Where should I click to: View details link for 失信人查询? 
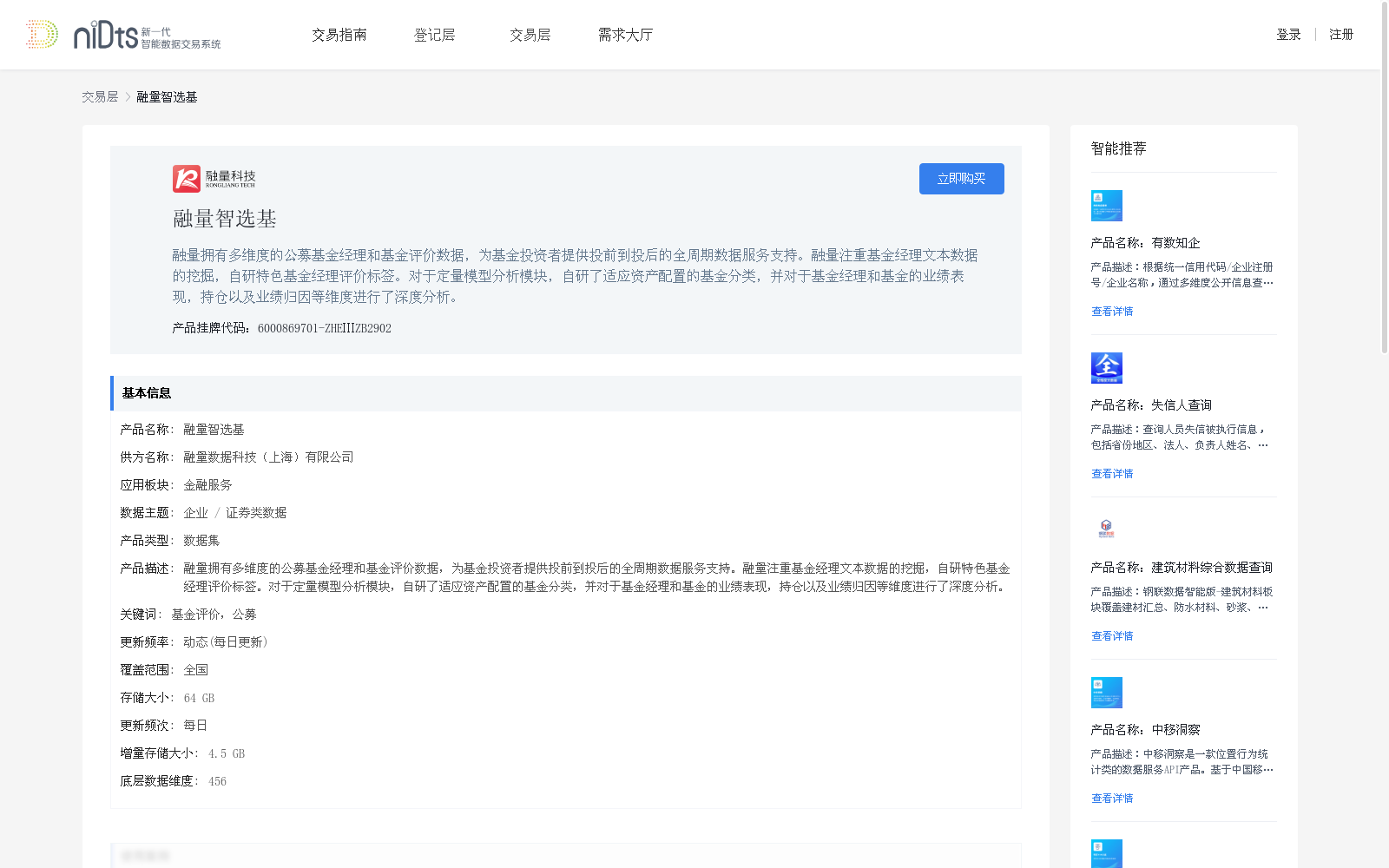pos(1112,474)
